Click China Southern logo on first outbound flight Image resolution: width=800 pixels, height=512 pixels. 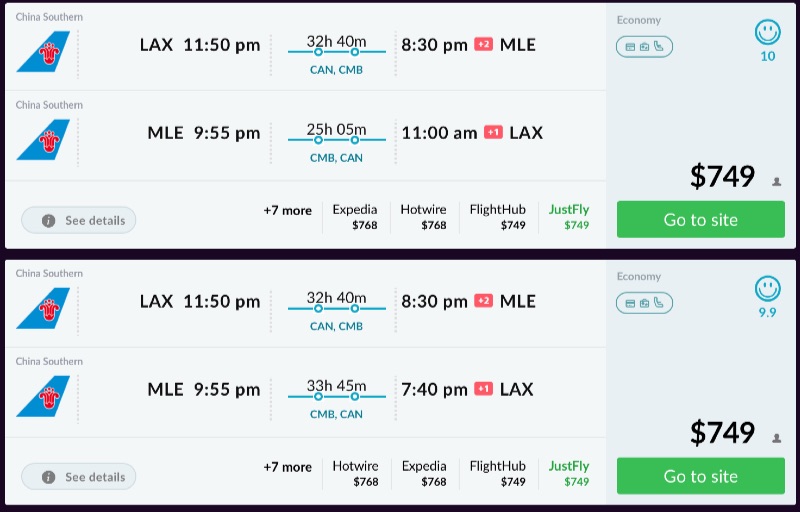[x=43, y=51]
